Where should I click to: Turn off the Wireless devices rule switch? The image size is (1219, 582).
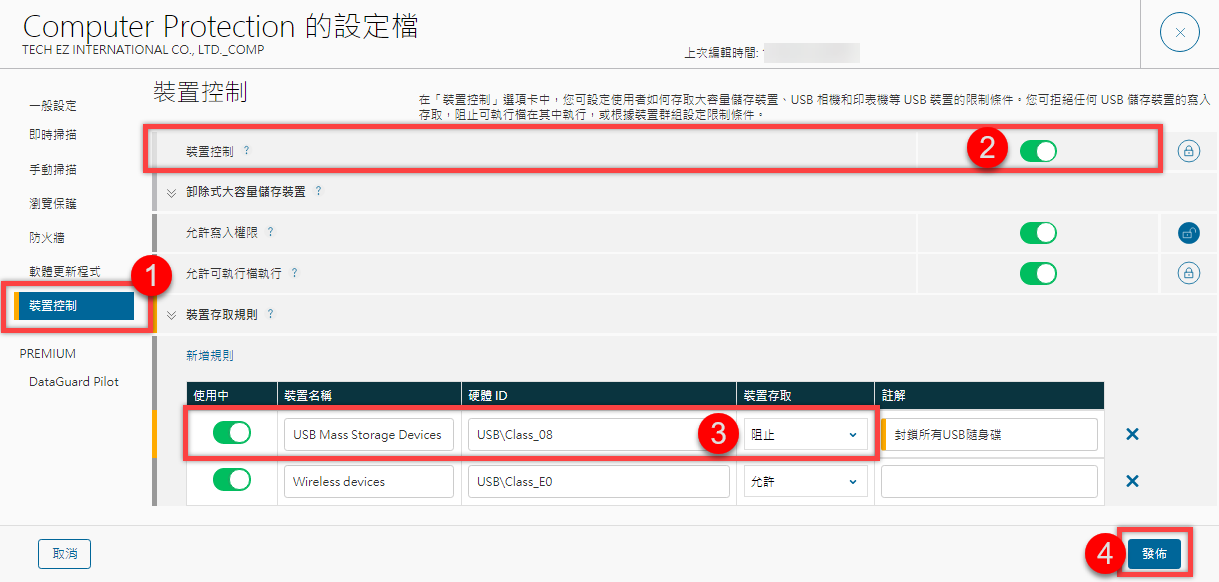232,481
